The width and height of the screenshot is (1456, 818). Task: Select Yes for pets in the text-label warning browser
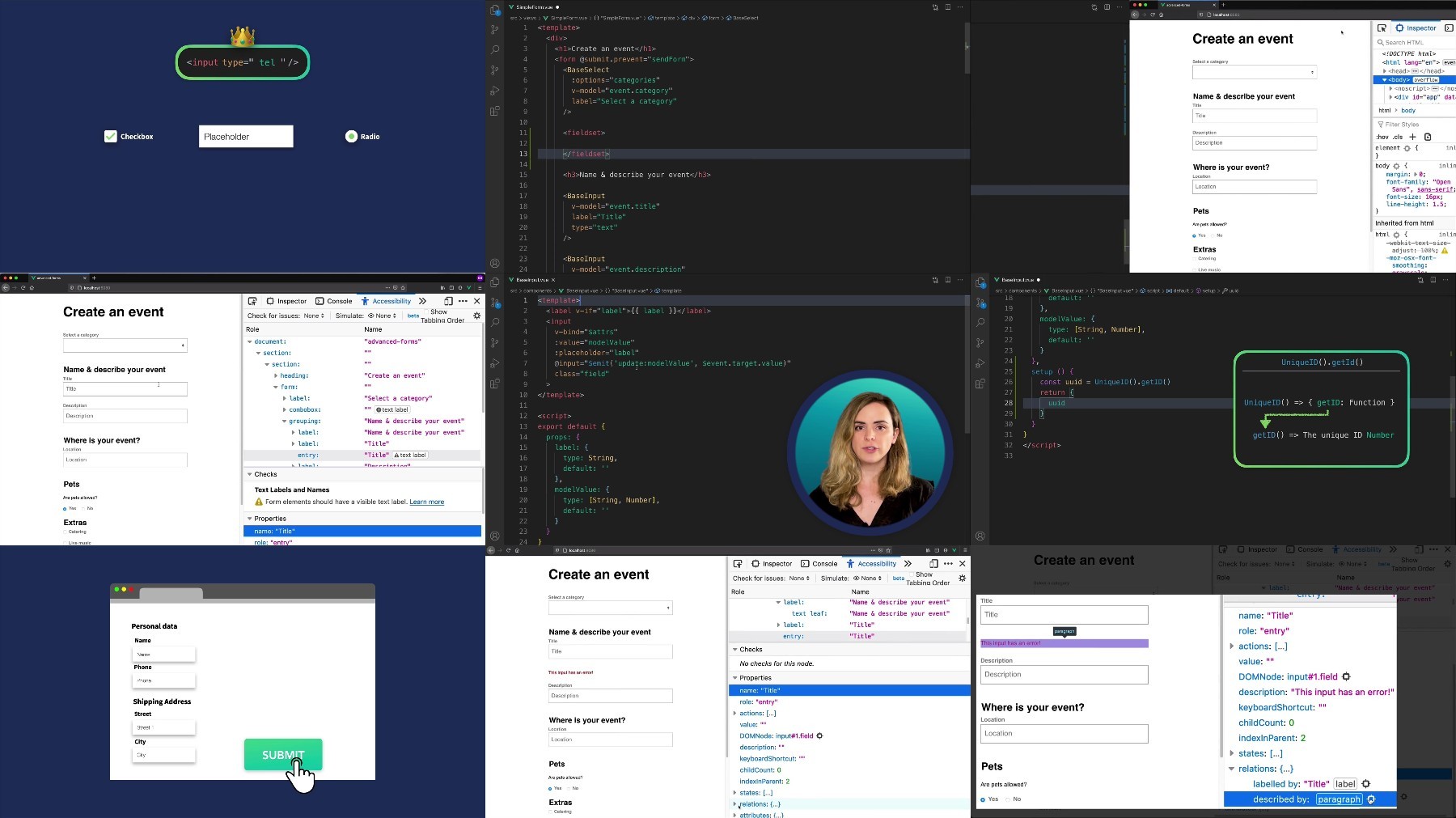(x=65, y=508)
